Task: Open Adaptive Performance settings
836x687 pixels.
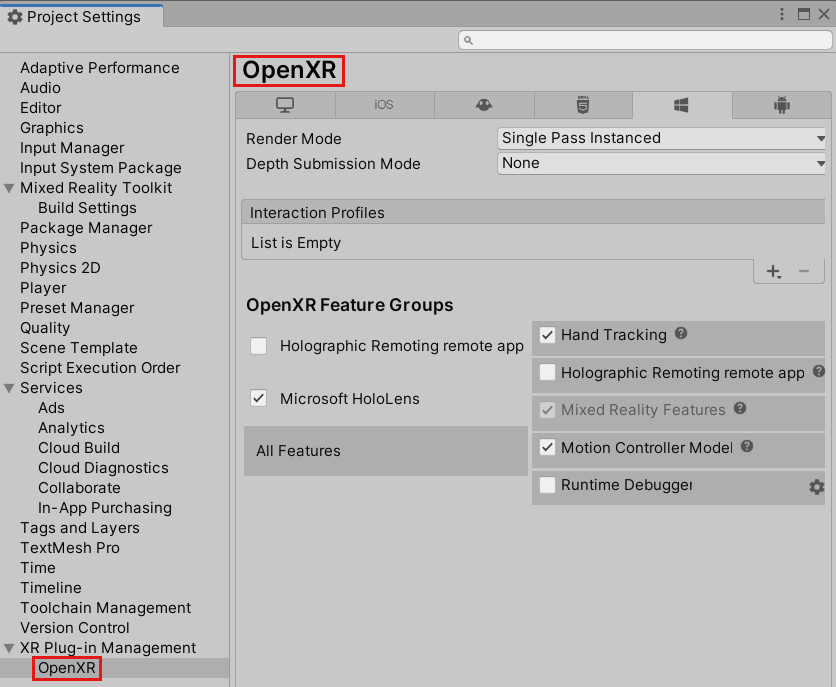Action: (x=100, y=68)
